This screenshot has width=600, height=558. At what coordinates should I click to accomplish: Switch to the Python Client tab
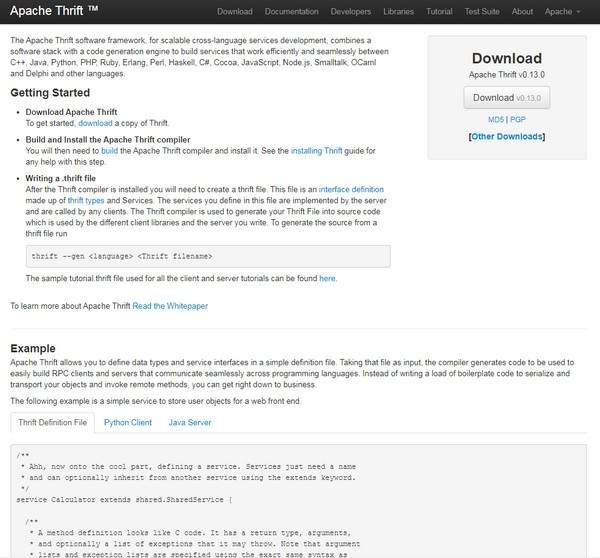tap(128, 423)
